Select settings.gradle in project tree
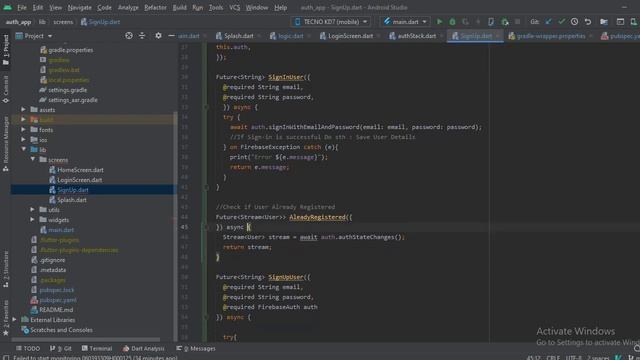Screen dimensions: 640x360 [67, 90]
